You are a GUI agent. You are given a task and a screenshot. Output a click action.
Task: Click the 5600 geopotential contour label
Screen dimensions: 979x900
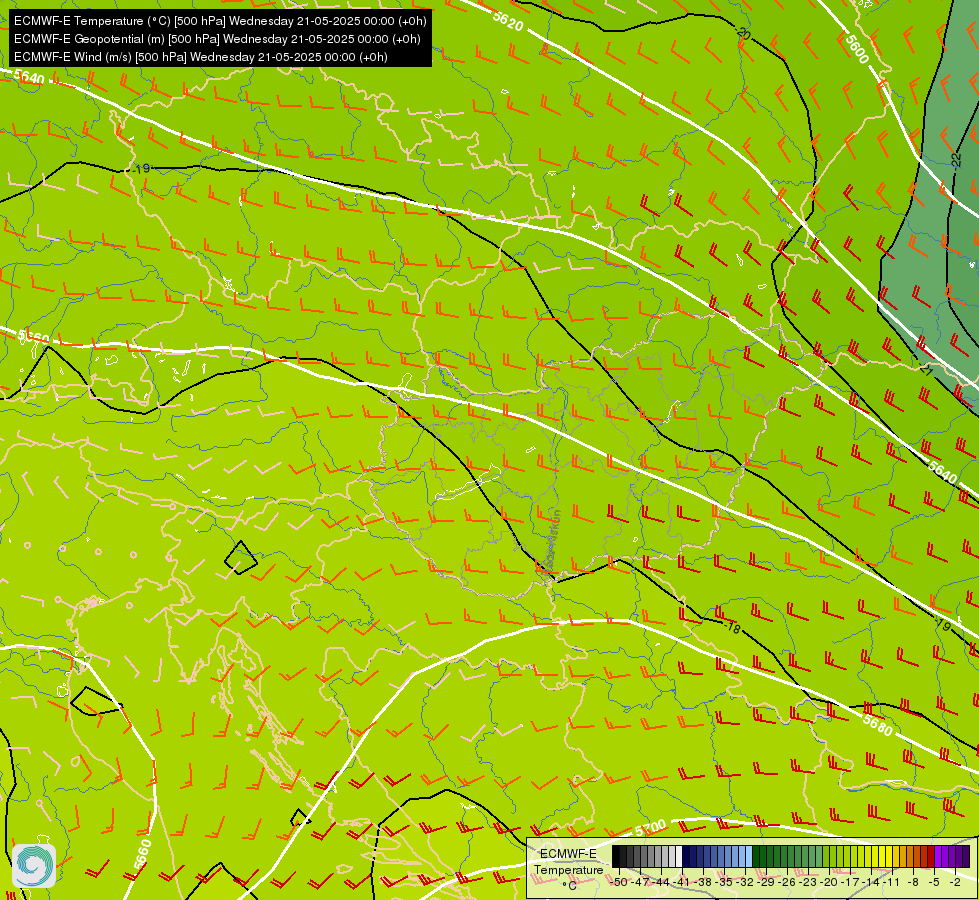[857, 49]
